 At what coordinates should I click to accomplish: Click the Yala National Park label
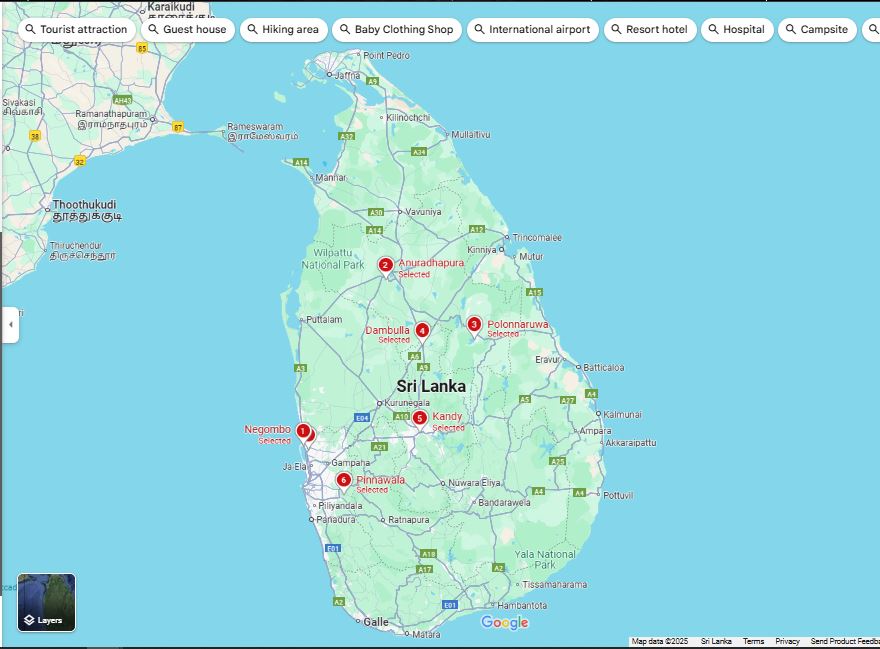[544, 559]
